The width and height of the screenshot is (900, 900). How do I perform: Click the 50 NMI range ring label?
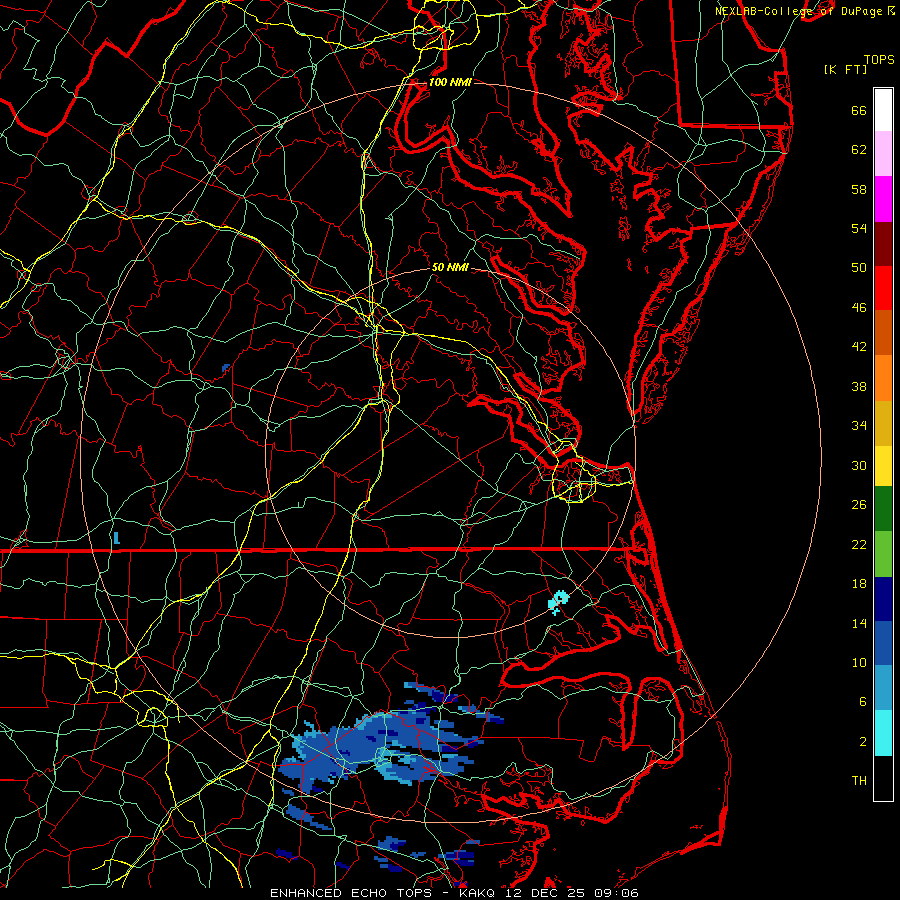click(450, 267)
